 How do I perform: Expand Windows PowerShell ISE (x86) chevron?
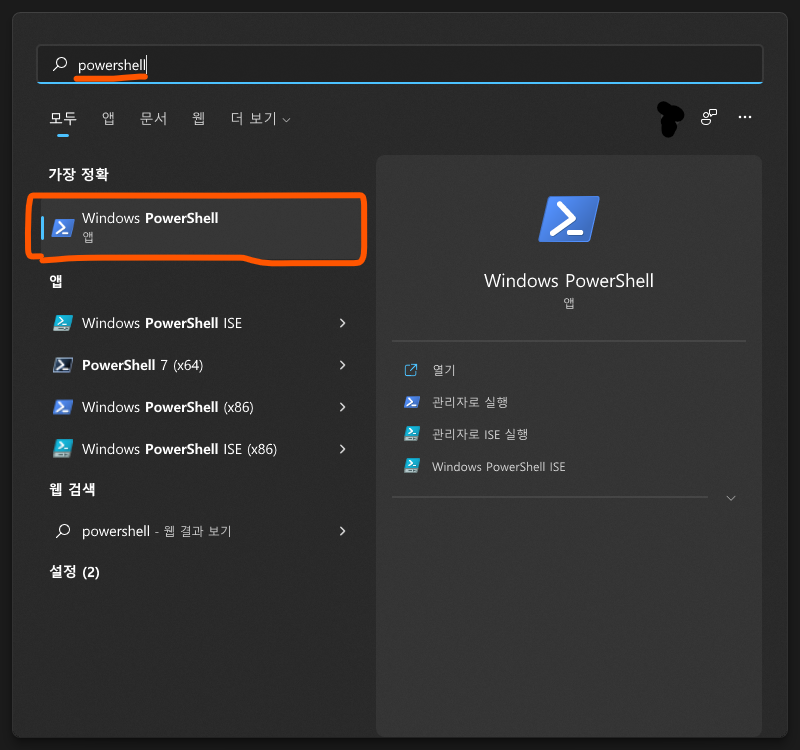pyautogui.click(x=342, y=449)
